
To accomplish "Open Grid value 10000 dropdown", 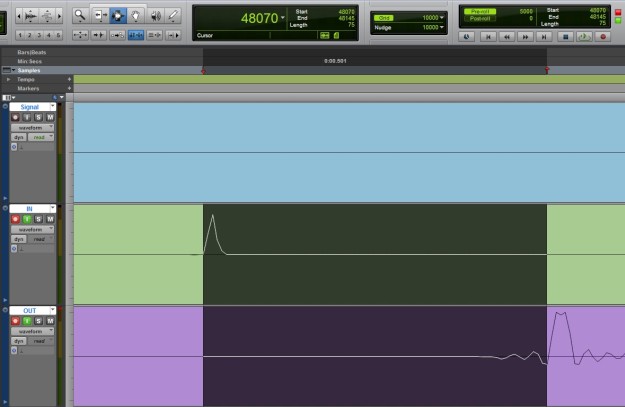I will click(442, 18).
